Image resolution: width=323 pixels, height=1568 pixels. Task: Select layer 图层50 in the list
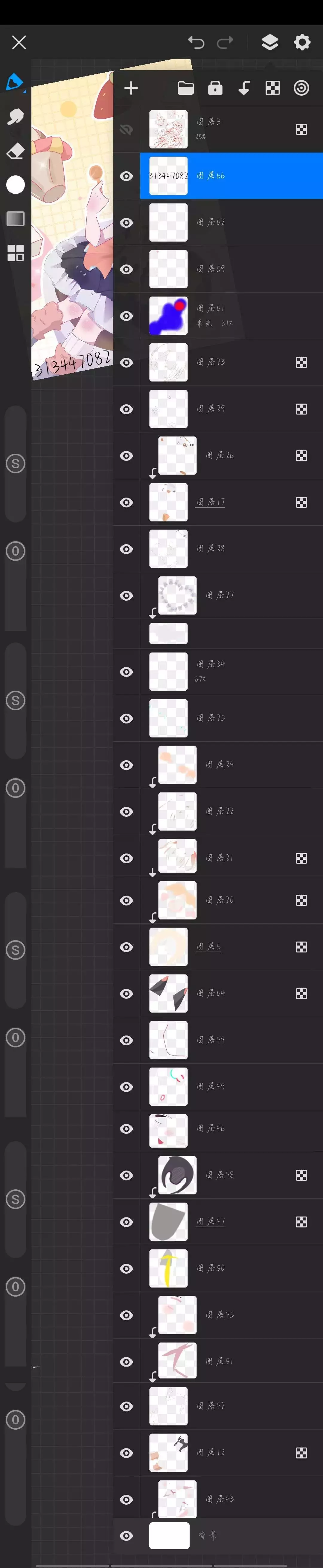pos(211,1269)
